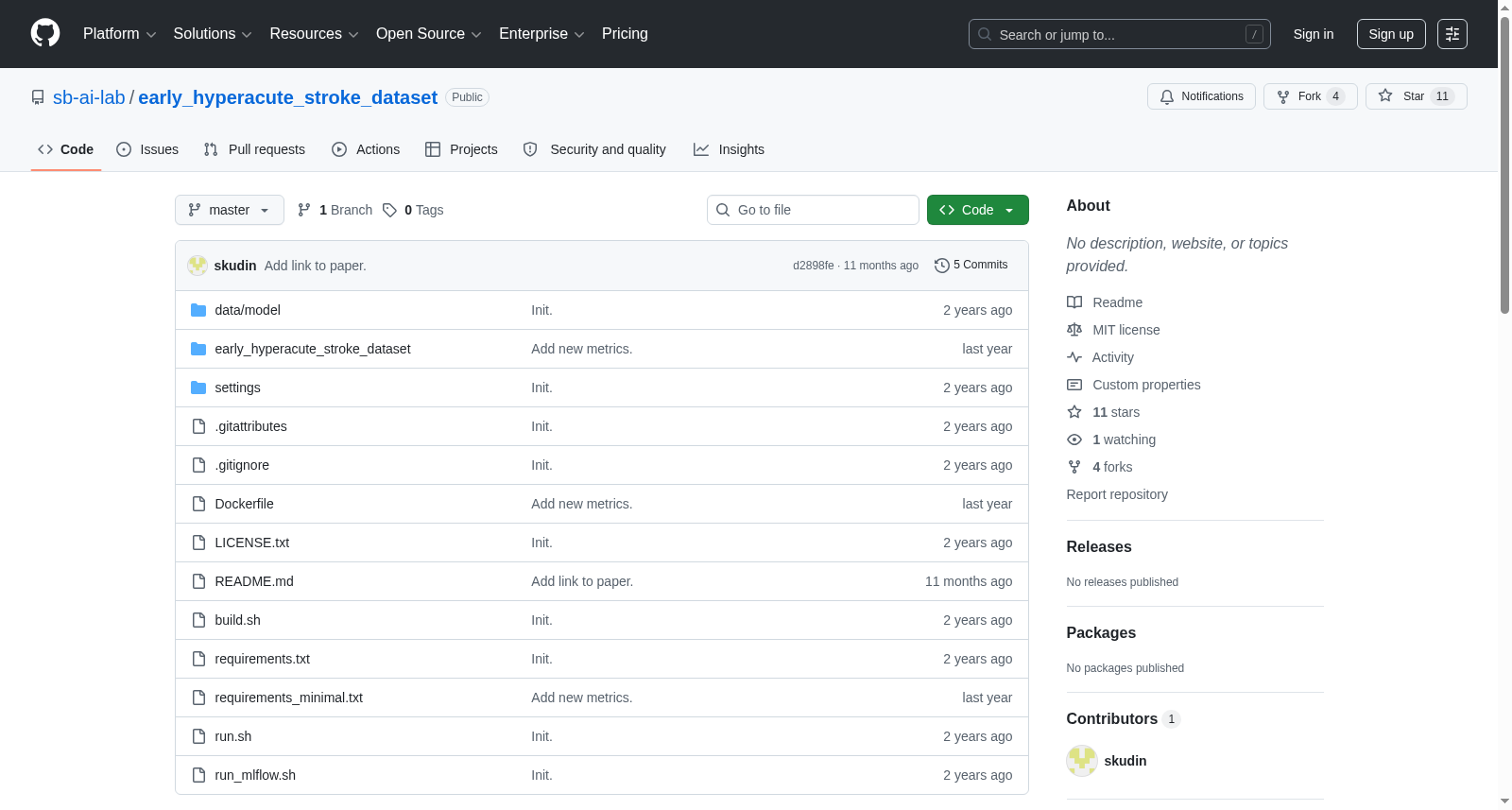Expand the Enterprise menu

(542, 34)
